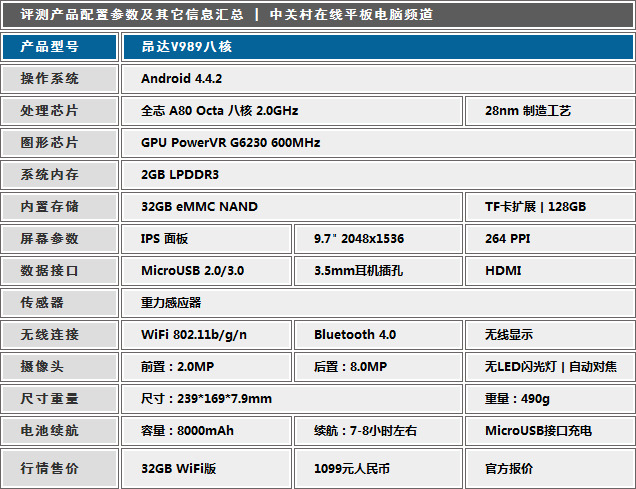This screenshot has height=489, width=636.
Task: Click the 1099元人民币 price cell
Action: [378, 469]
